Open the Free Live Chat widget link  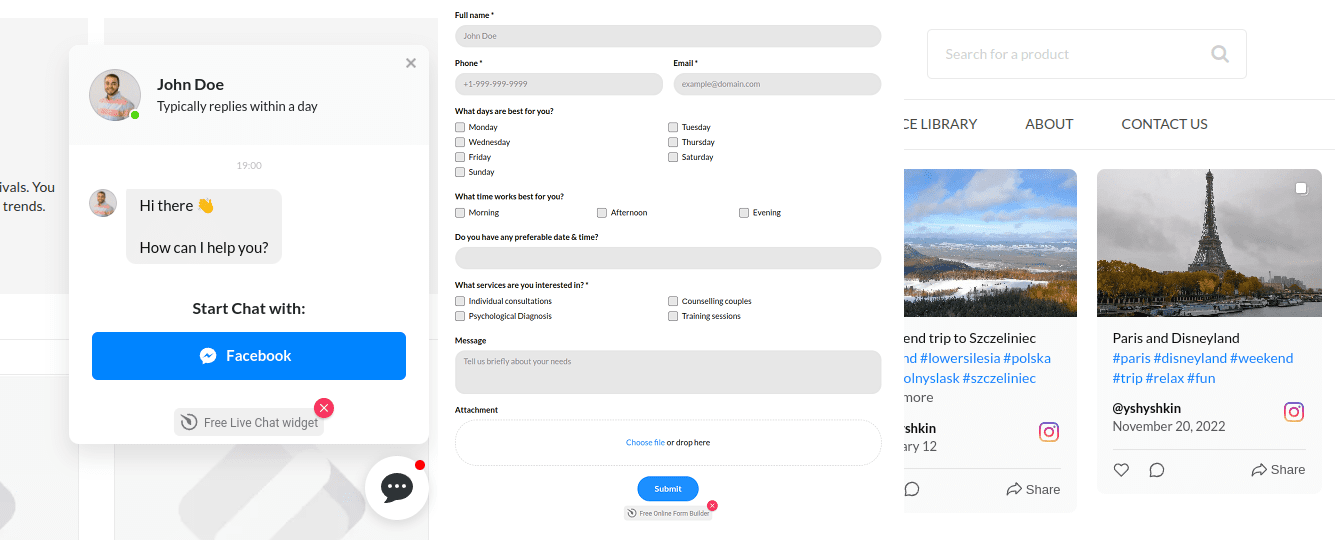click(x=249, y=422)
